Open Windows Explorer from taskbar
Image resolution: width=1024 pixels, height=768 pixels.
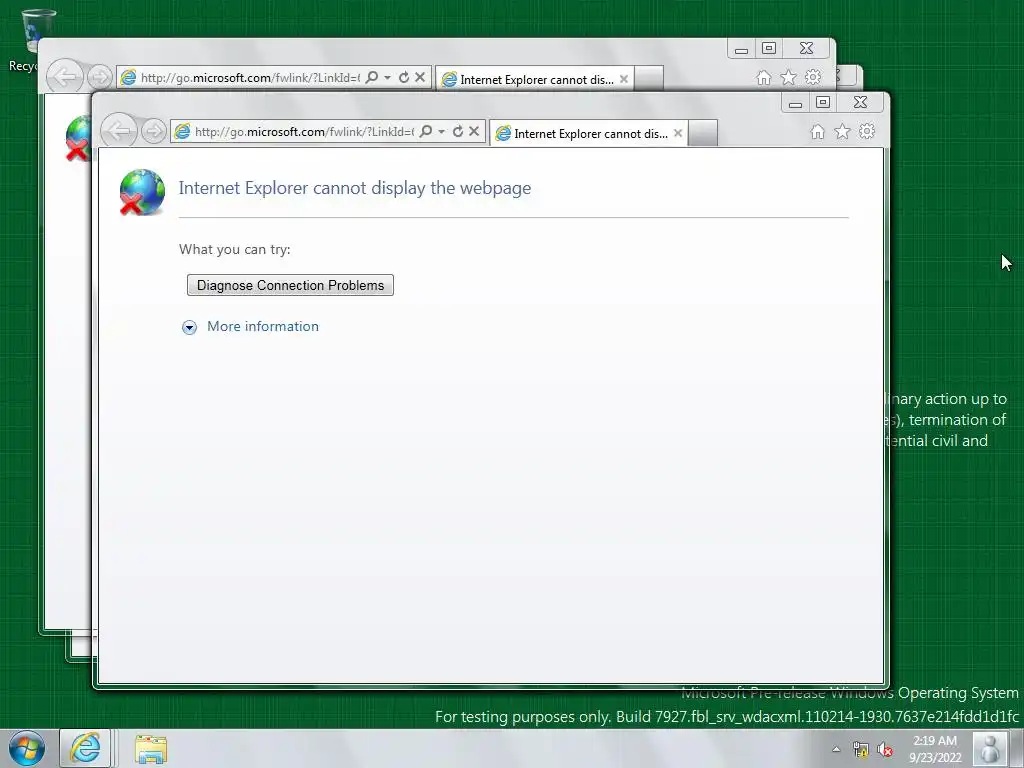[151, 748]
